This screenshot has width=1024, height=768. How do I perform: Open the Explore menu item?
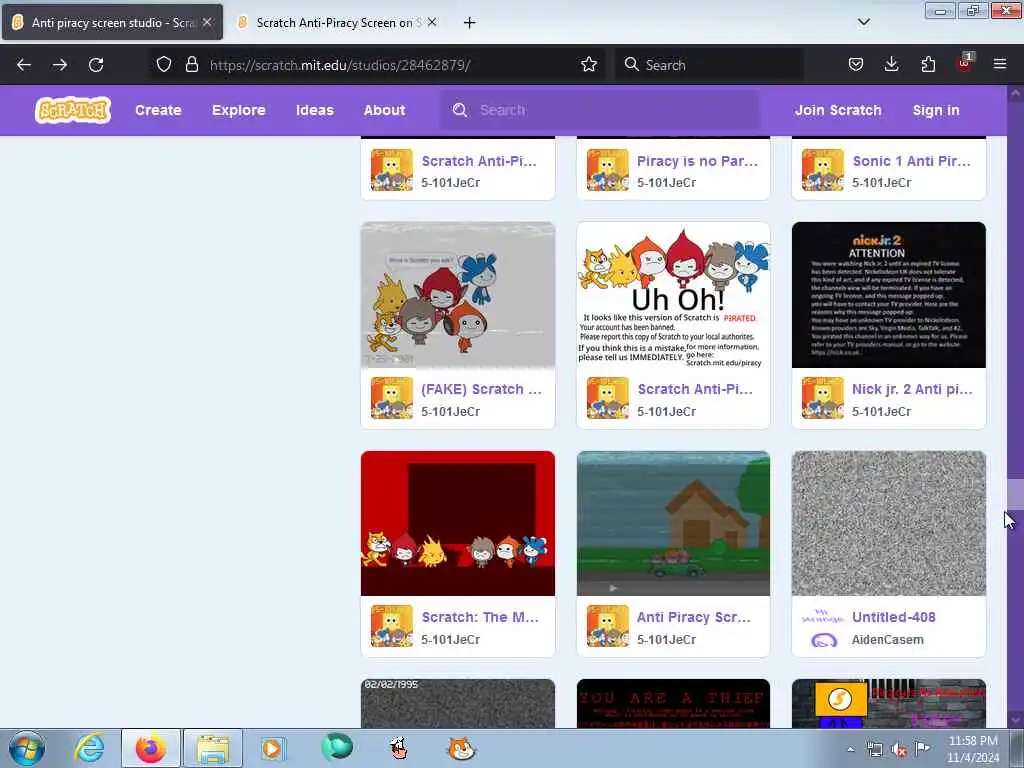[x=238, y=110]
